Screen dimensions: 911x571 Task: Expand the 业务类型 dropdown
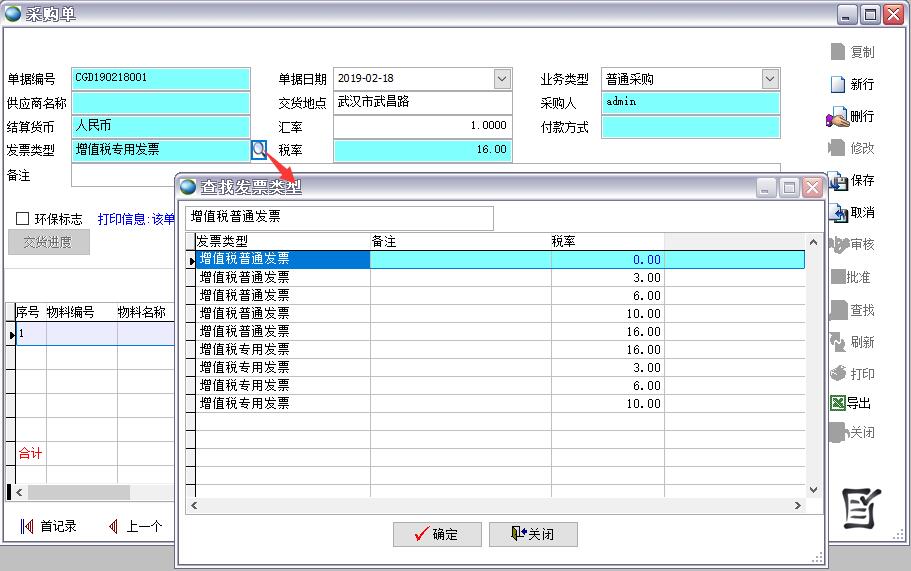769,79
